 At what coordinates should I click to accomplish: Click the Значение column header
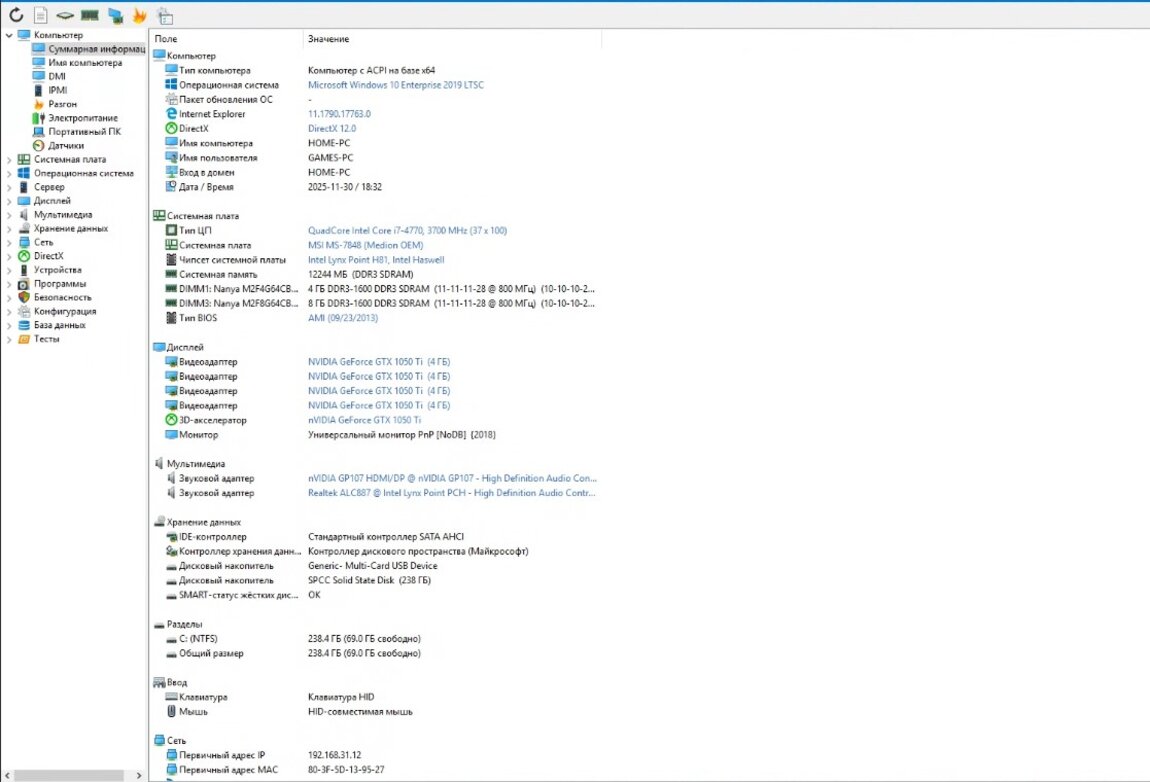328,39
